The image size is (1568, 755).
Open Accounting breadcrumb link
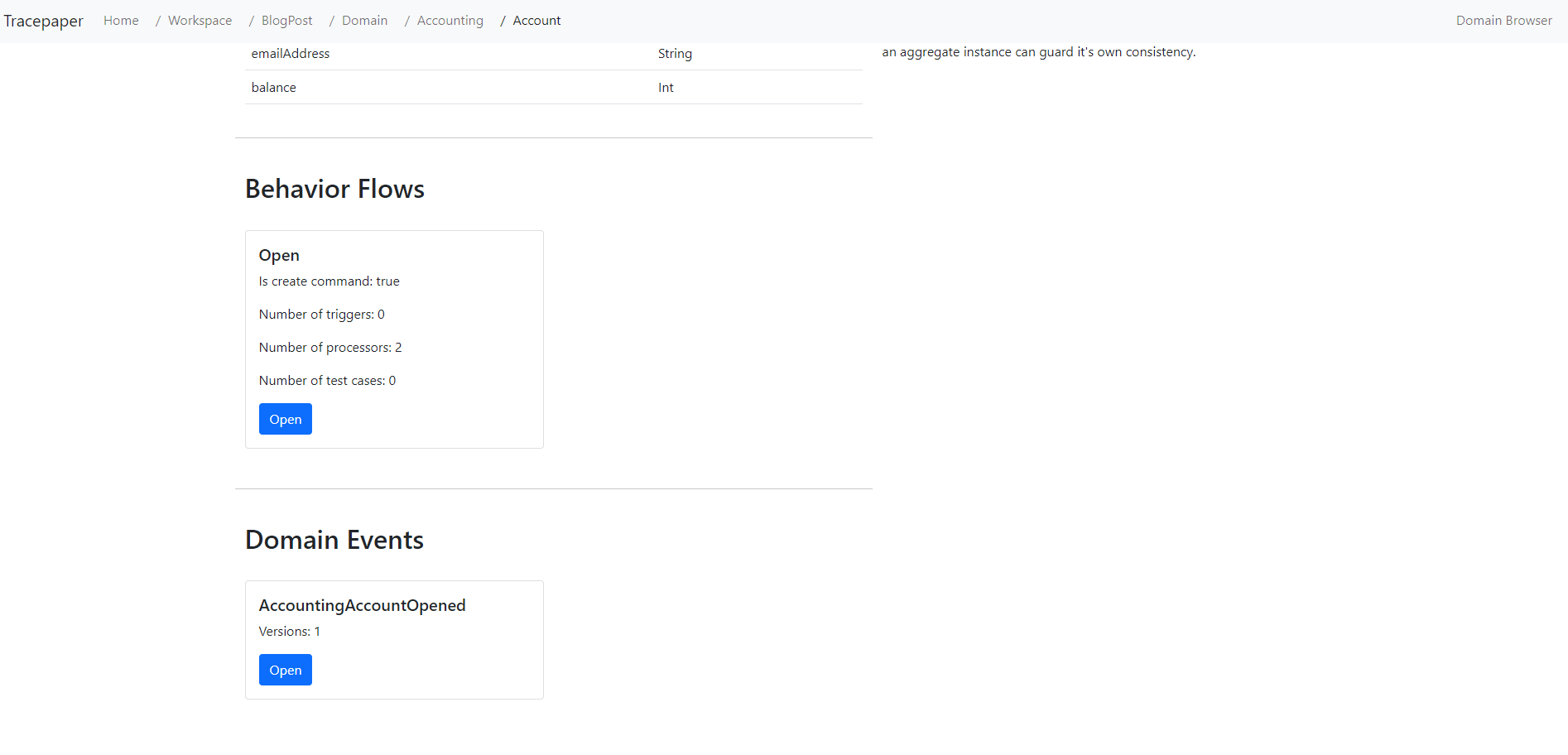[450, 21]
